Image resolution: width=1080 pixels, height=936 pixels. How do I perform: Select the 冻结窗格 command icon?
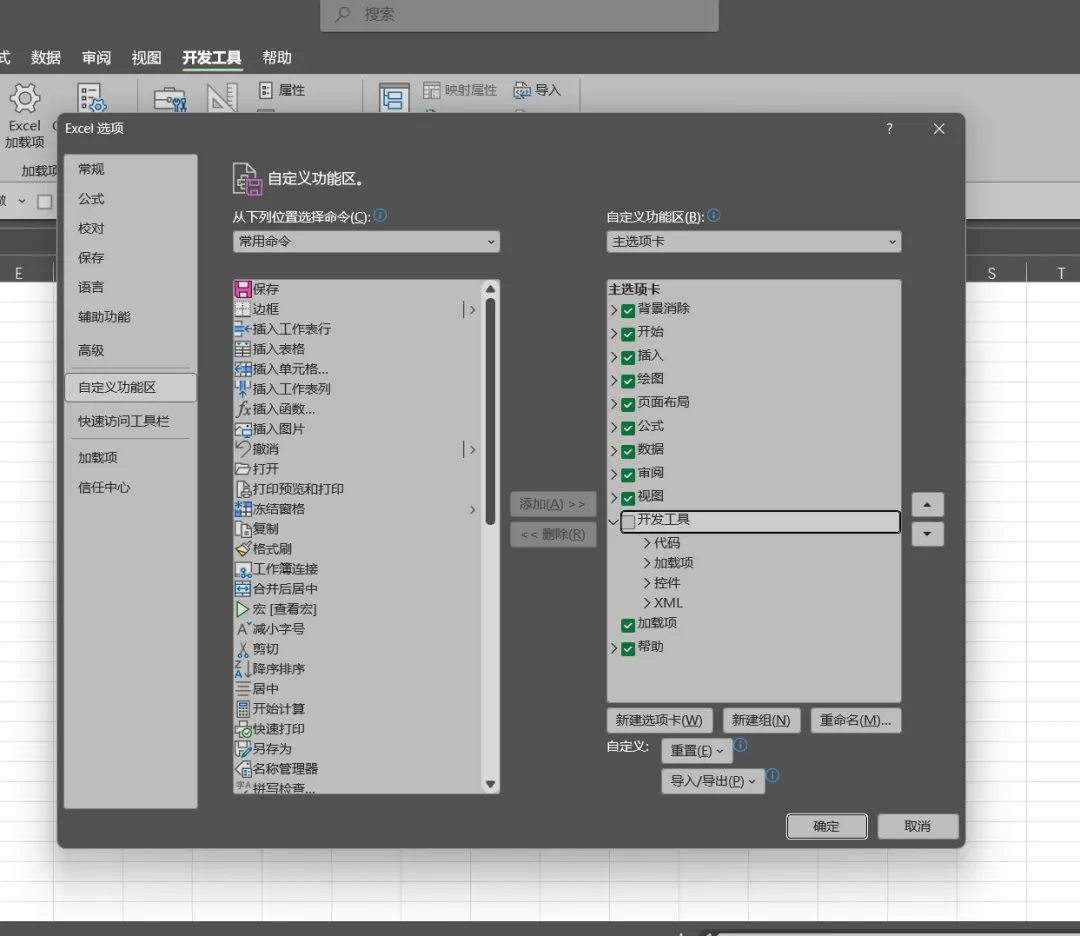tap(243, 509)
